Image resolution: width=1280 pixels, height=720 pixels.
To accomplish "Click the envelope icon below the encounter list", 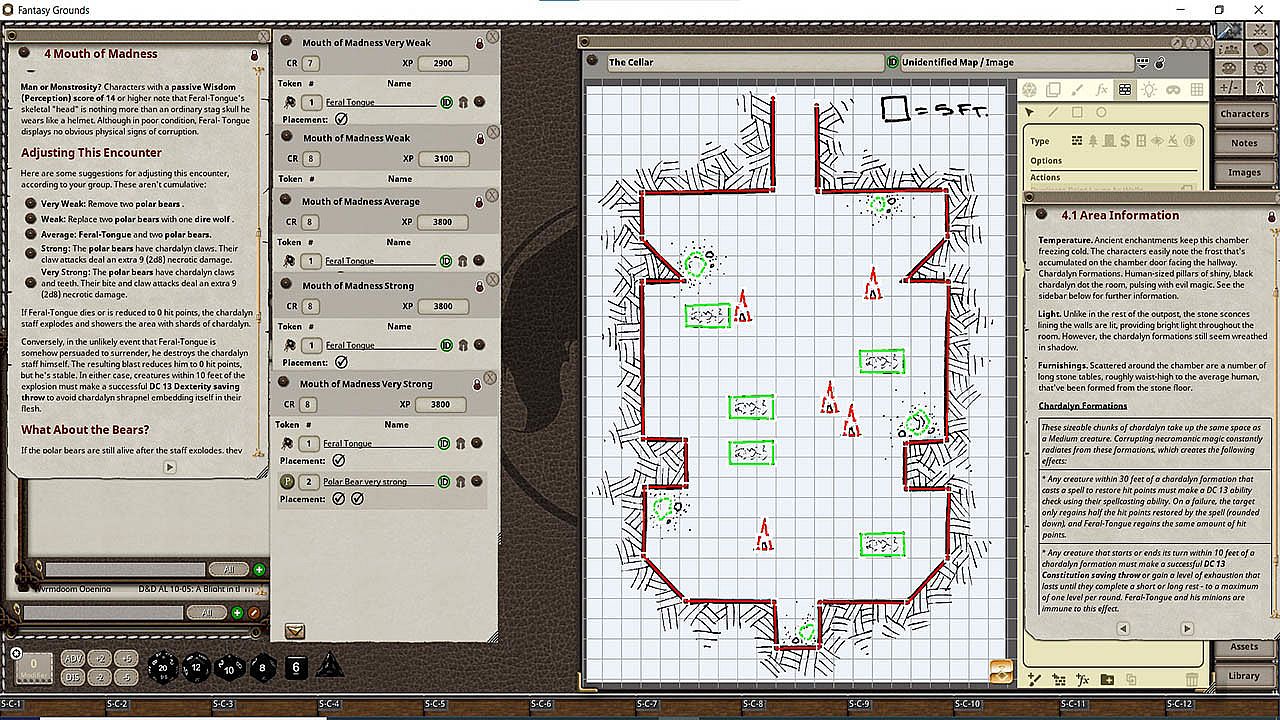I will (294, 630).
